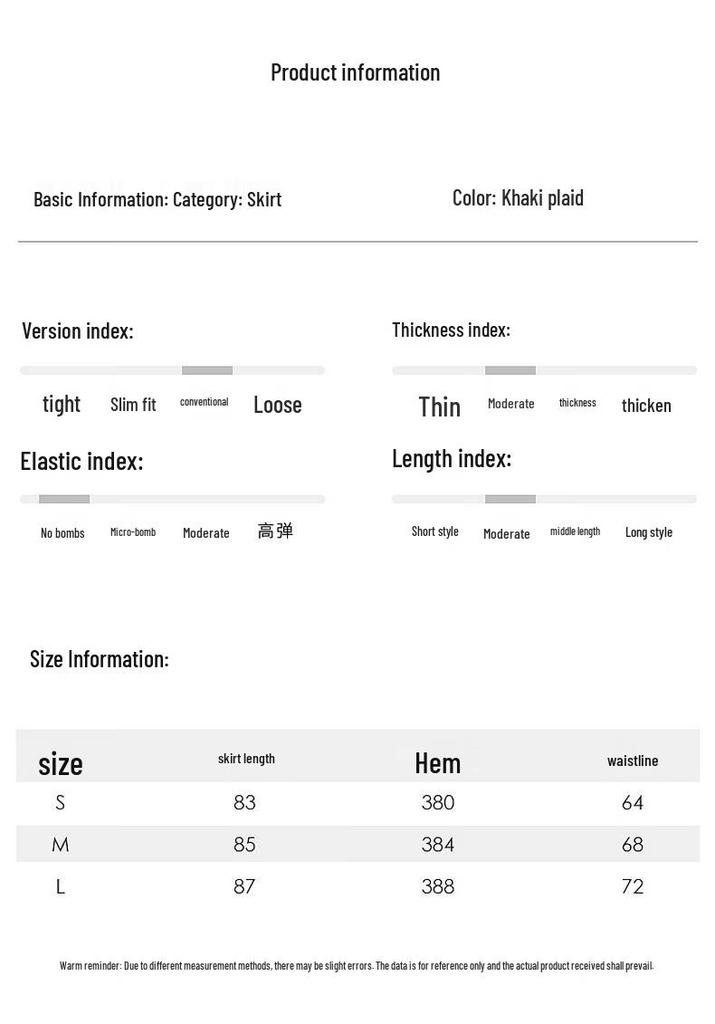Click the 'Short style' length label
The image size is (715, 1024).
coord(435,532)
